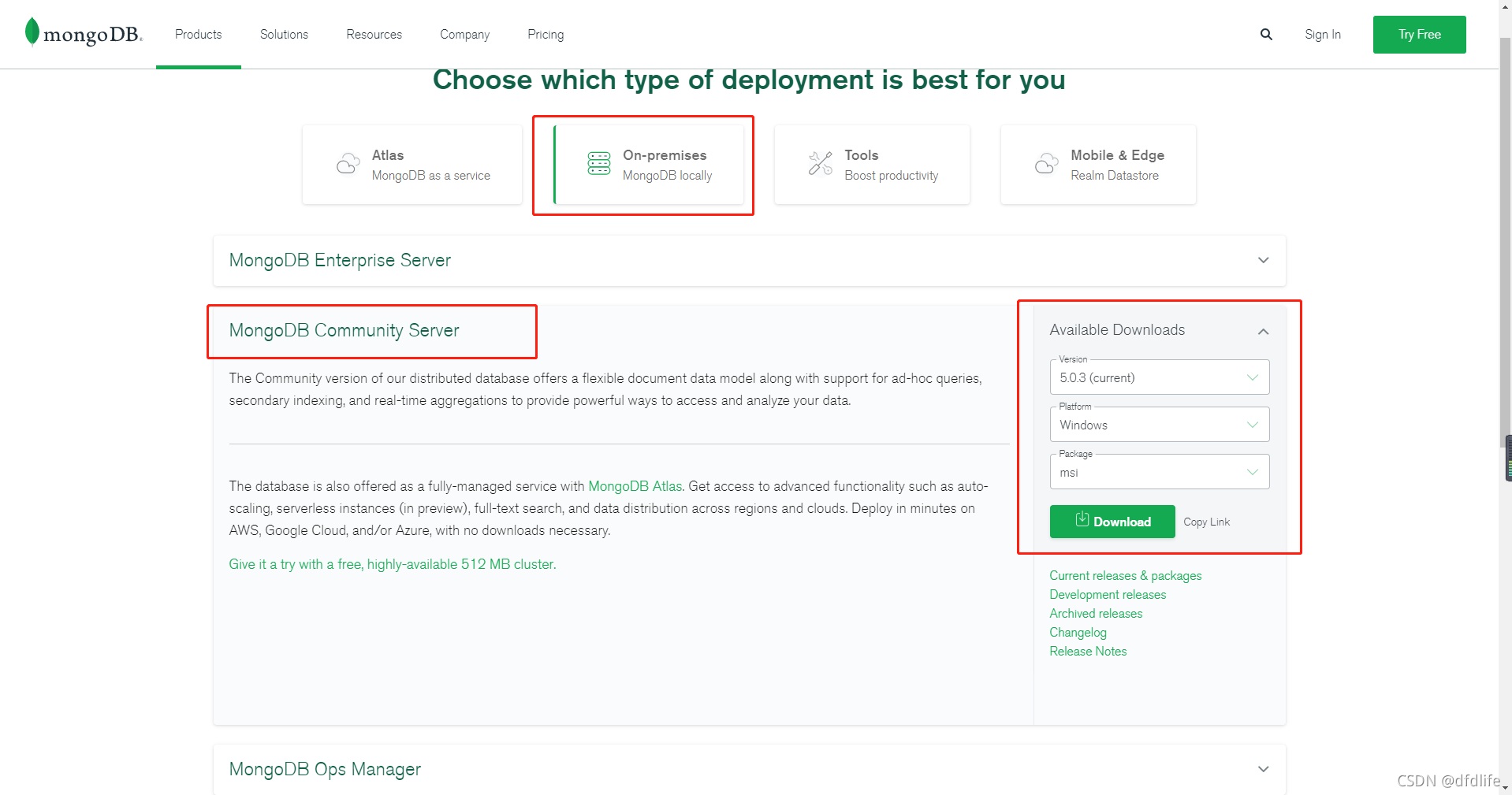The height and width of the screenshot is (795, 1512).
Task: Open the Platform dropdown showing Windows
Action: click(x=1159, y=425)
